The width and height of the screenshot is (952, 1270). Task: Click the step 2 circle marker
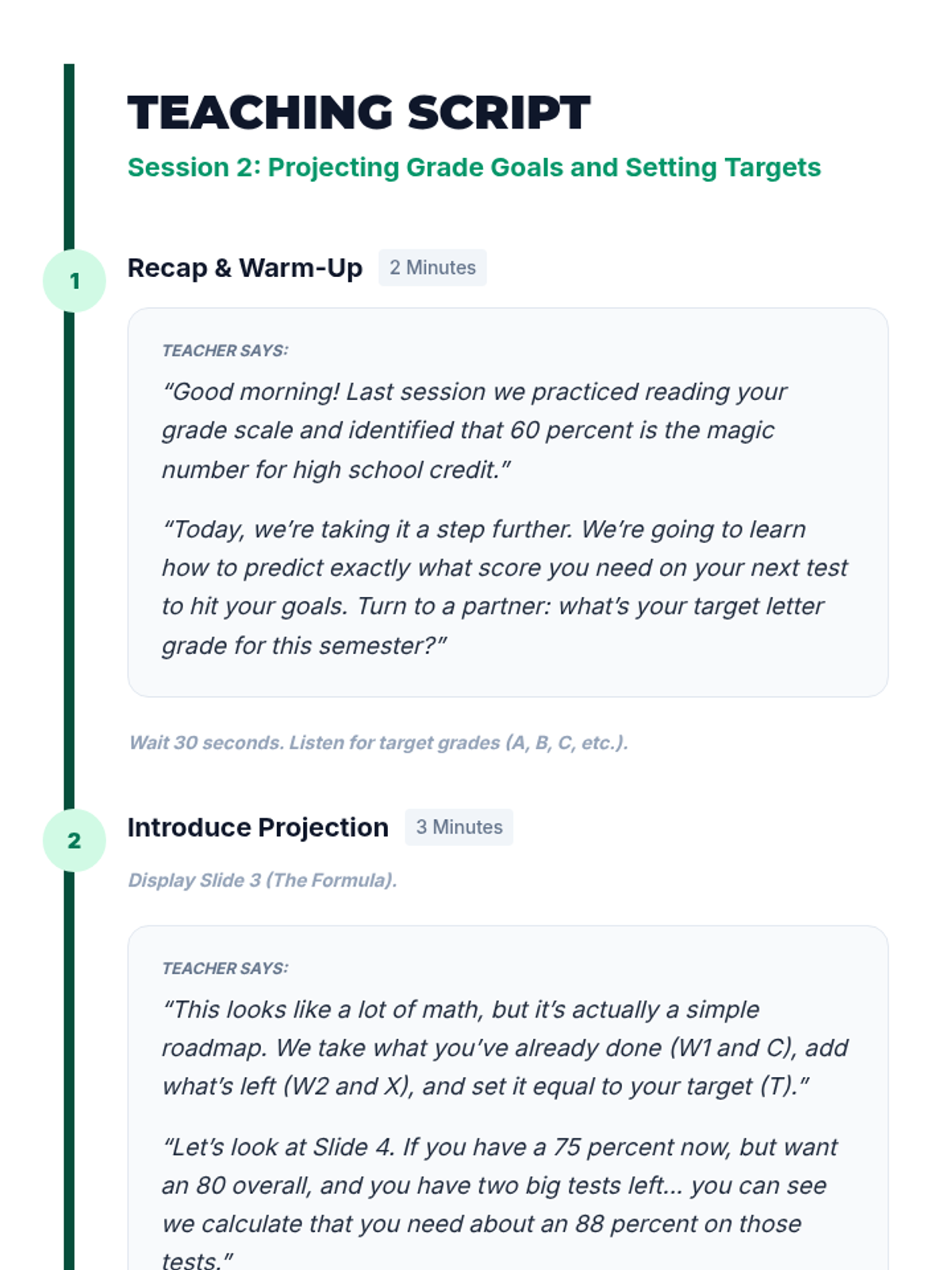click(x=74, y=841)
